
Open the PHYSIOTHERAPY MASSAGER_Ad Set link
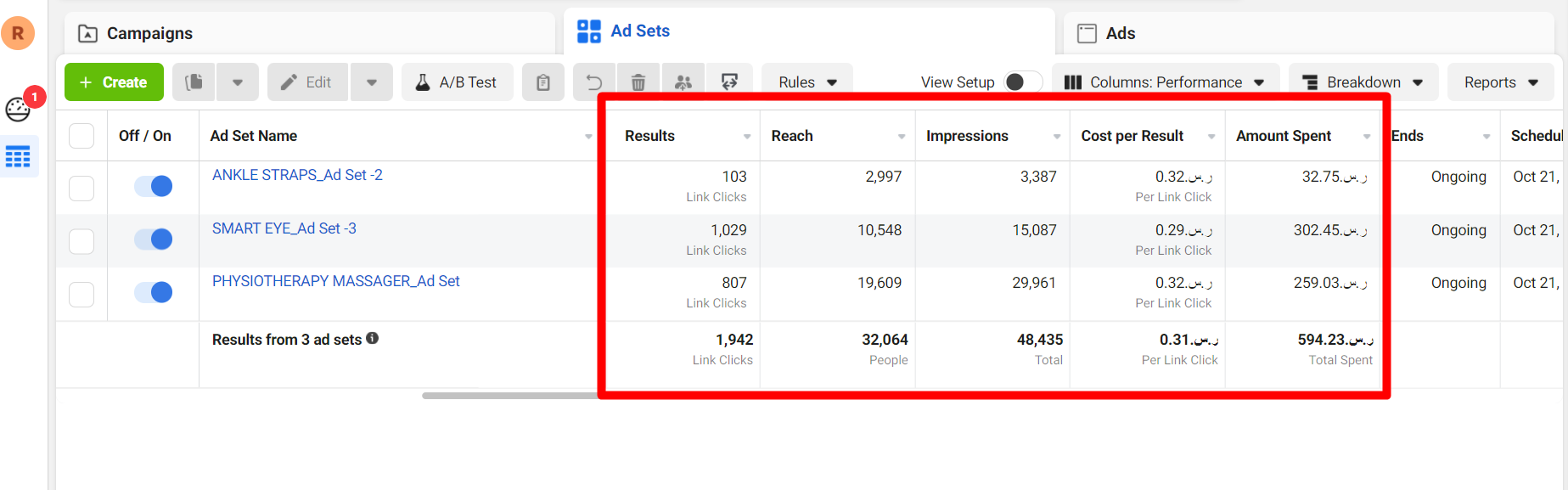335,281
